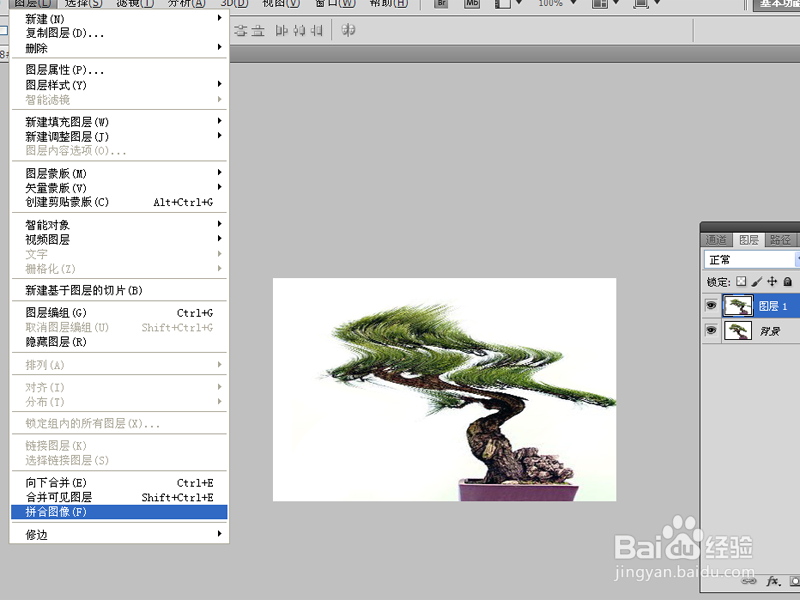Click distribute bottom edges icon
Image resolution: width=800 pixels, height=600 pixels.
tap(258, 31)
